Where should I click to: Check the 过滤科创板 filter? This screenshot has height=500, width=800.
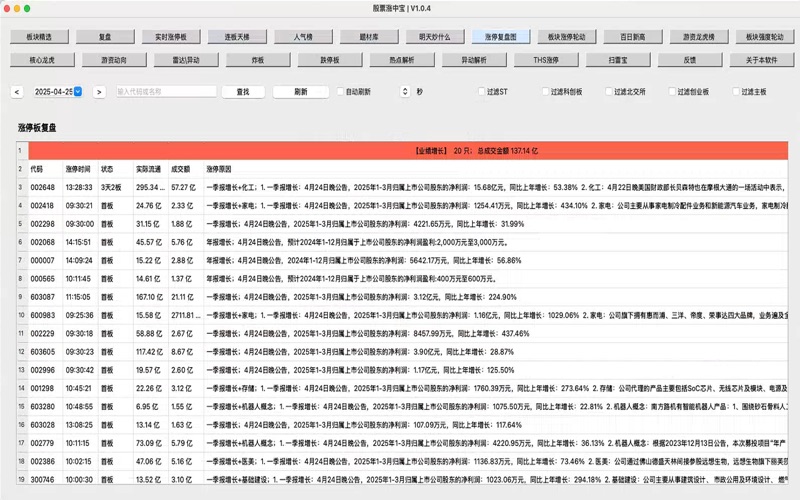[545, 92]
